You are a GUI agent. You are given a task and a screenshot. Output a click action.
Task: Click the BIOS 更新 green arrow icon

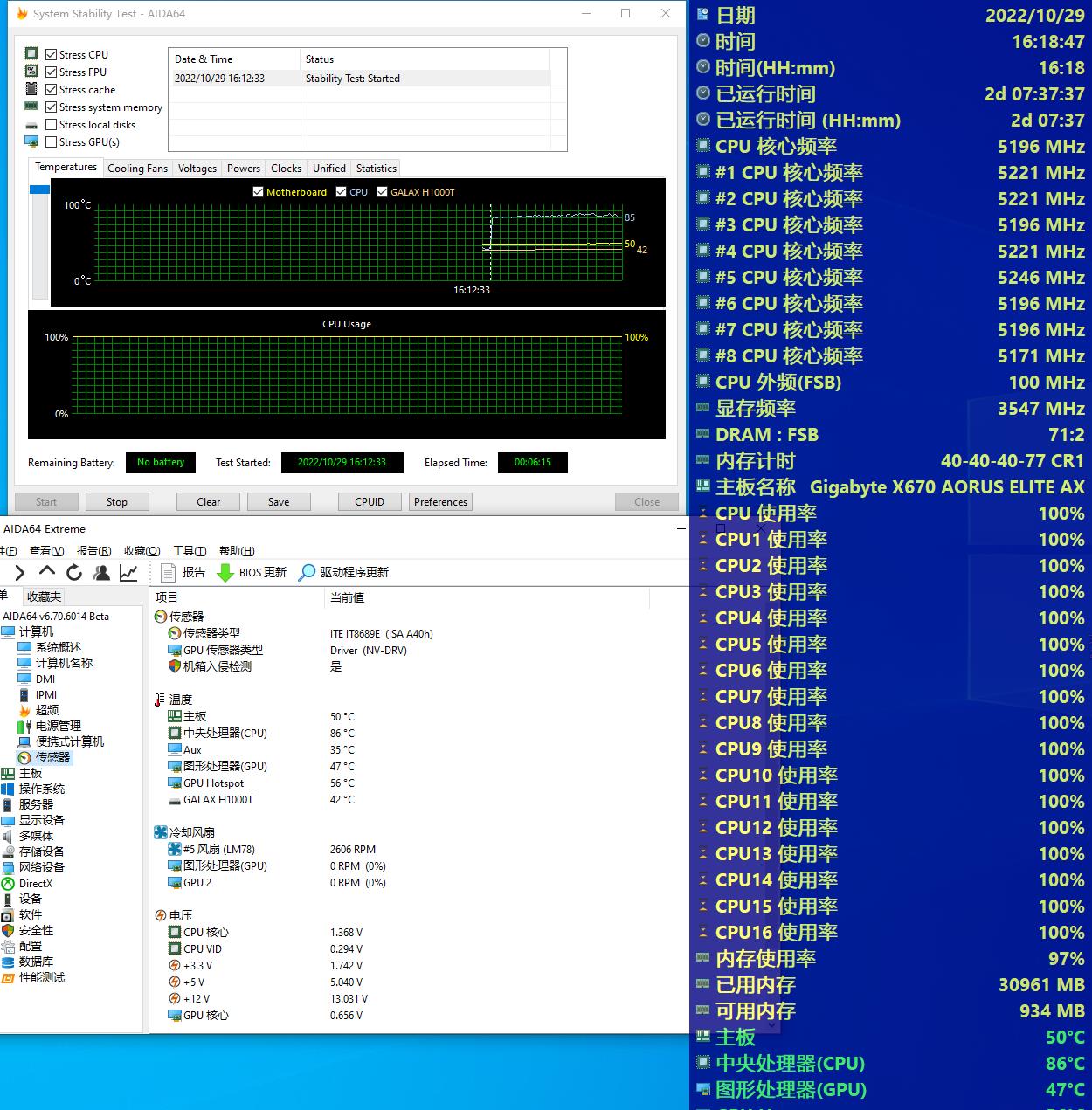click(x=225, y=572)
